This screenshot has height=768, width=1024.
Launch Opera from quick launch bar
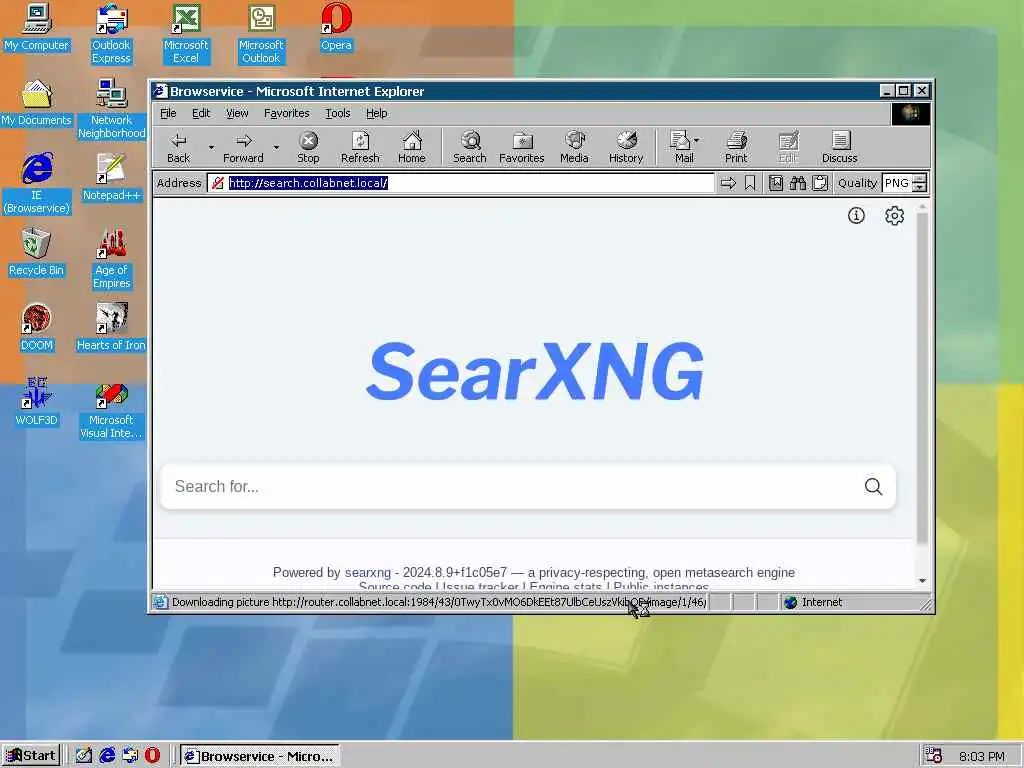[152, 756]
